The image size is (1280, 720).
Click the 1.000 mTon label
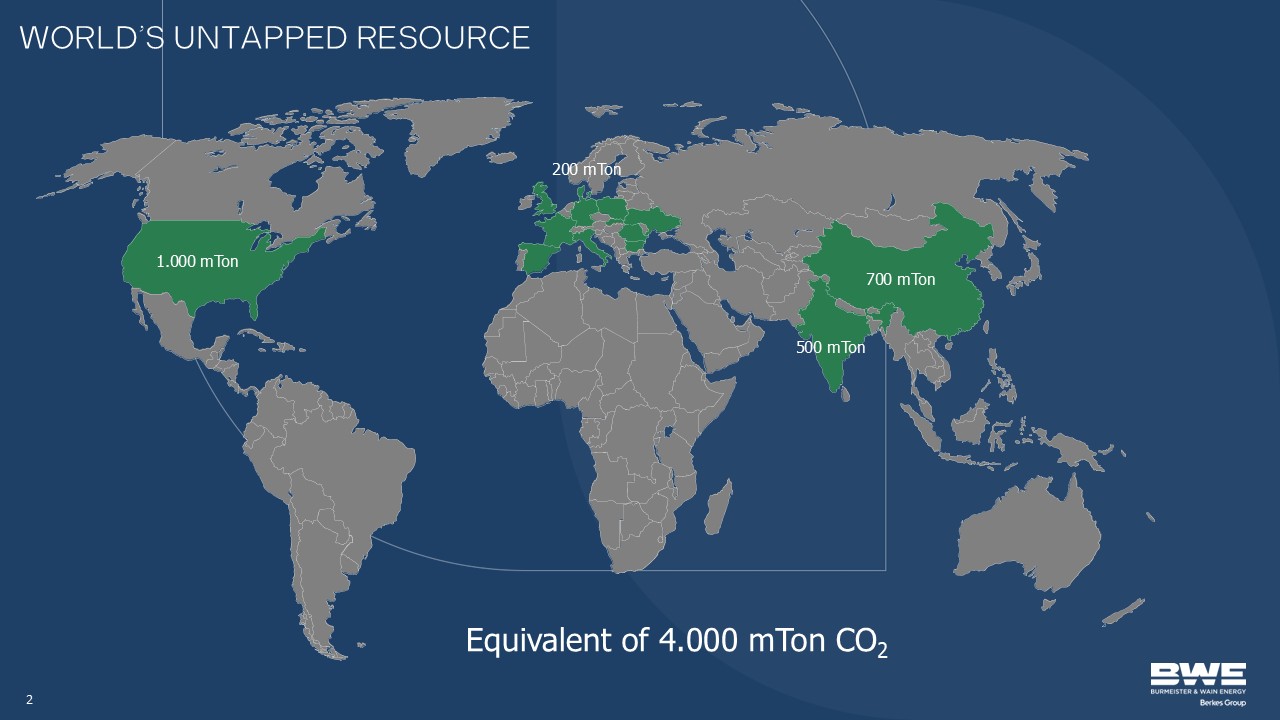pyautogui.click(x=198, y=262)
